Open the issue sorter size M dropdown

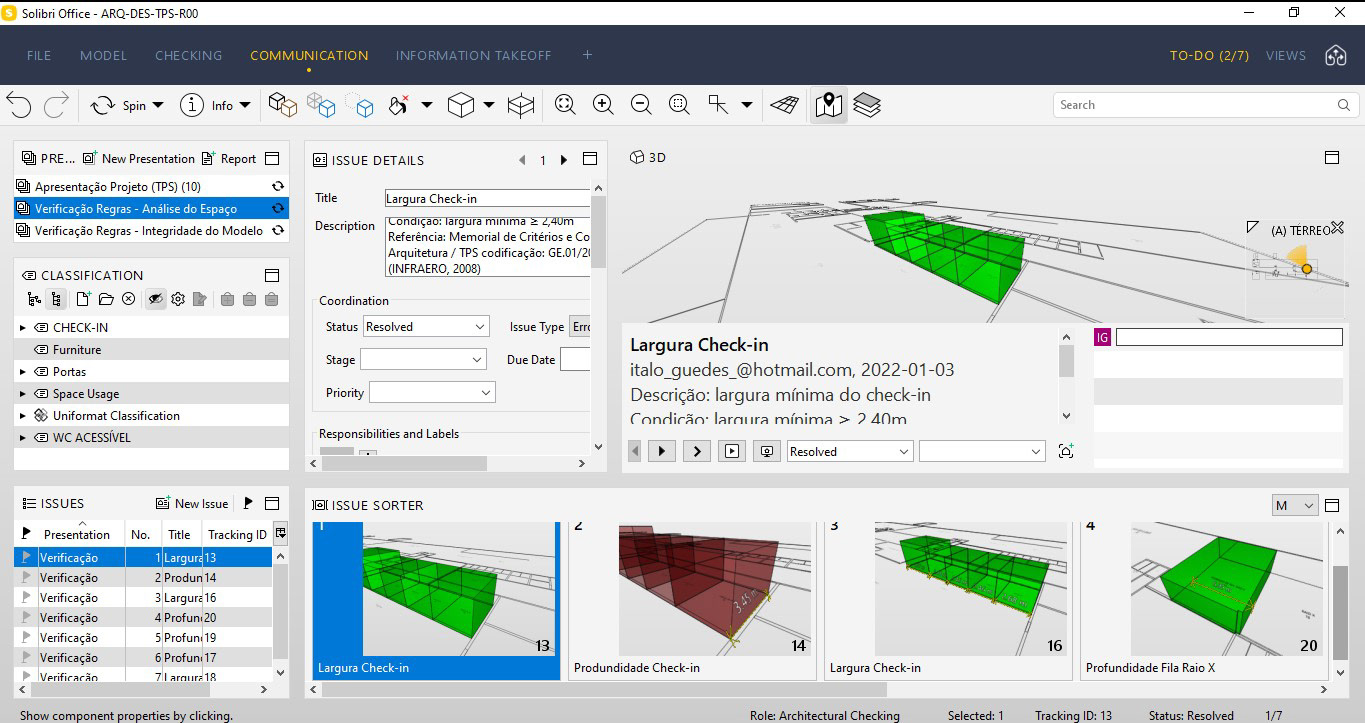[x=1296, y=506]
